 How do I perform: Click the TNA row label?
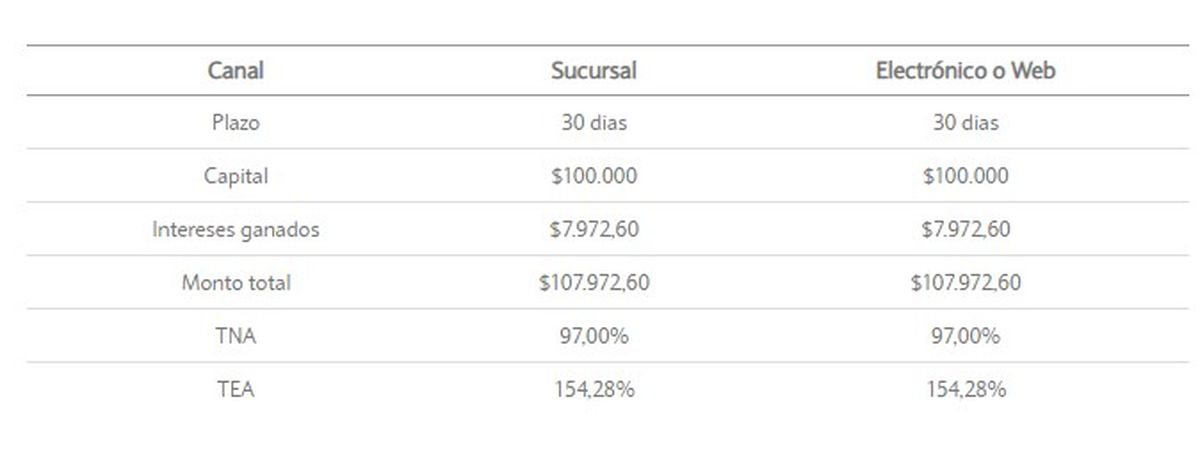[x=236, y=336]
